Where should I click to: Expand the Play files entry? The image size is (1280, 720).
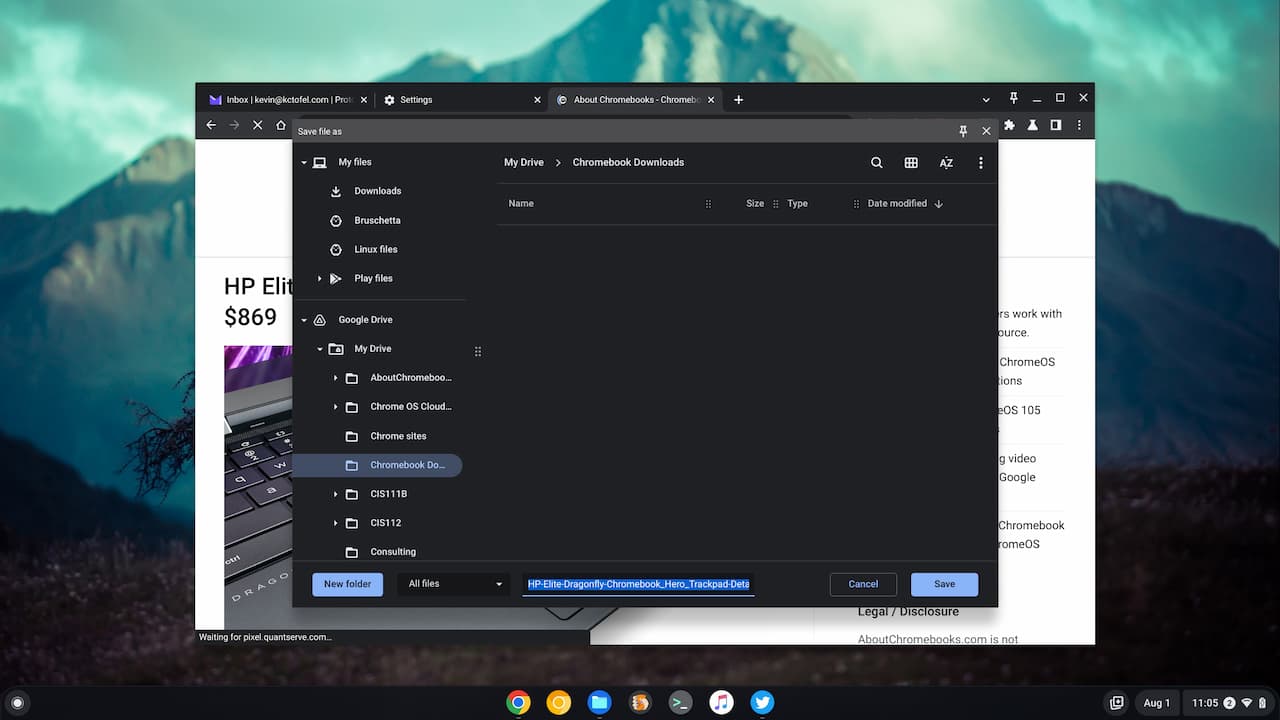tap(319, 278)
